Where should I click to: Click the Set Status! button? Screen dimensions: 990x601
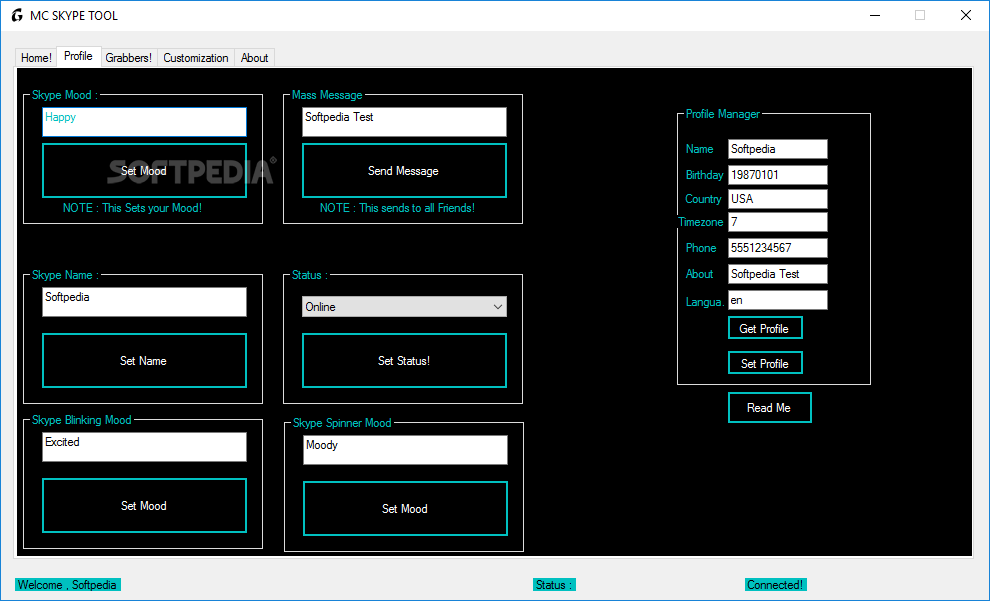404,360
